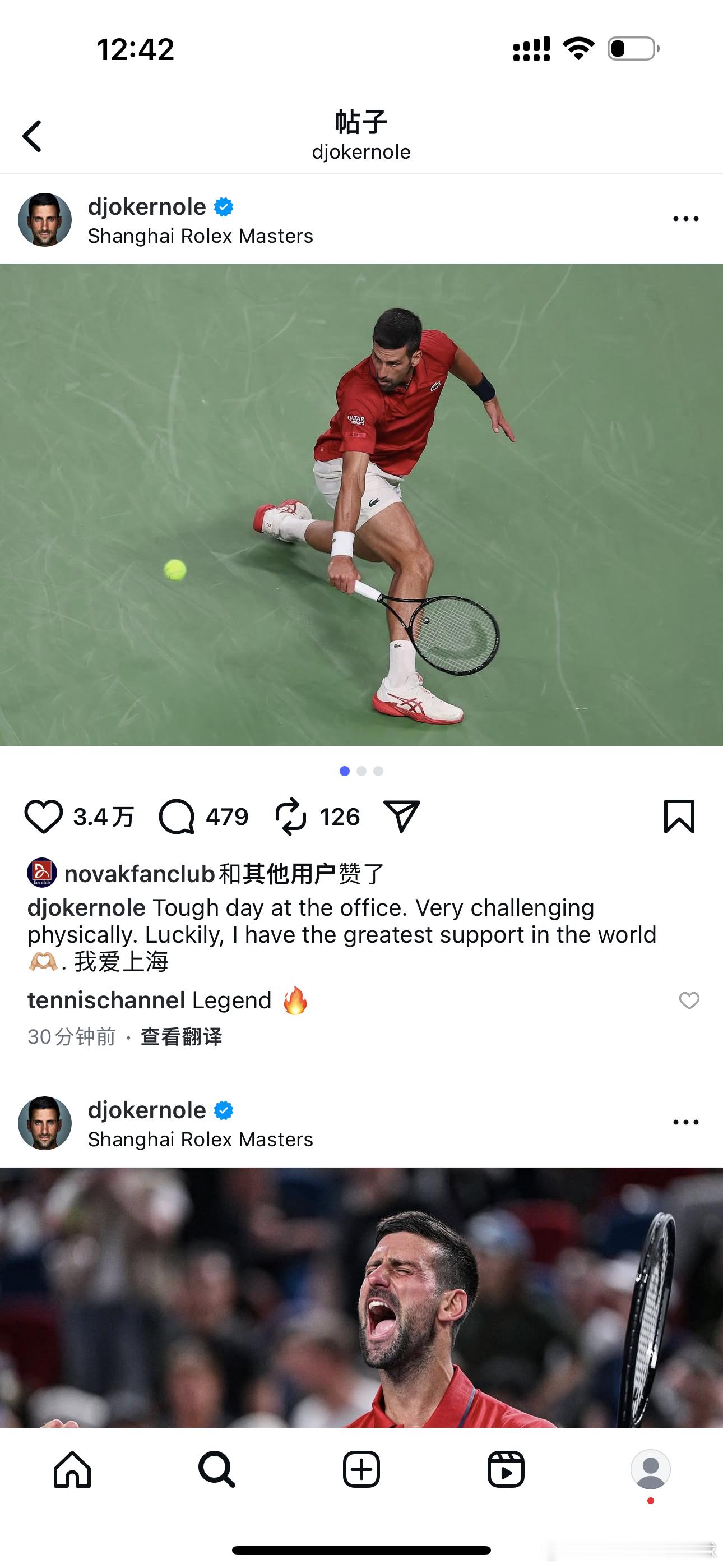Viewport: 723px width, 1568px height.
Task: Create new post with plus icon
Action: click(361, 1469)
